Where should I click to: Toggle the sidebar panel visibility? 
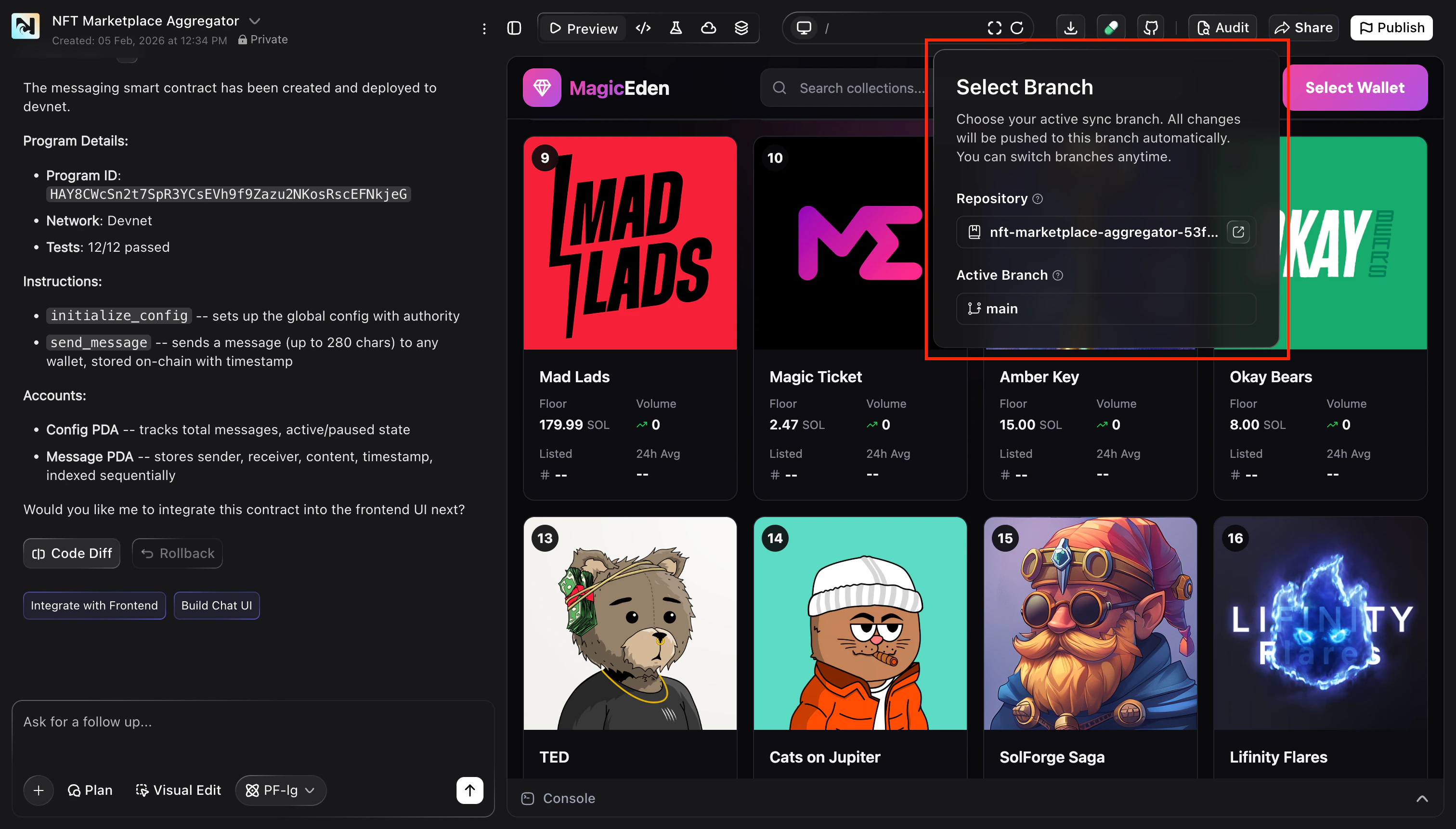click(514, 28)
